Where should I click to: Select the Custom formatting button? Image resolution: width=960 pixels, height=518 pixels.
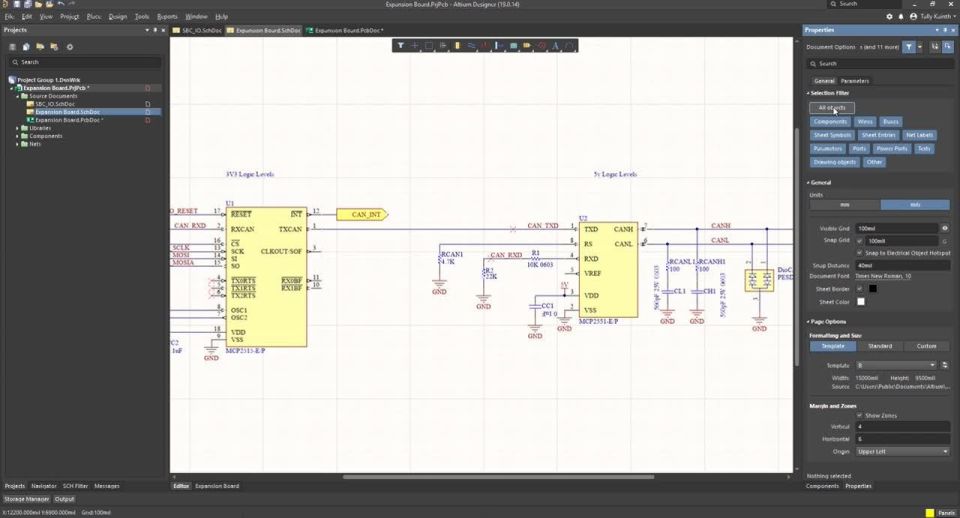[x=926, y=346]
